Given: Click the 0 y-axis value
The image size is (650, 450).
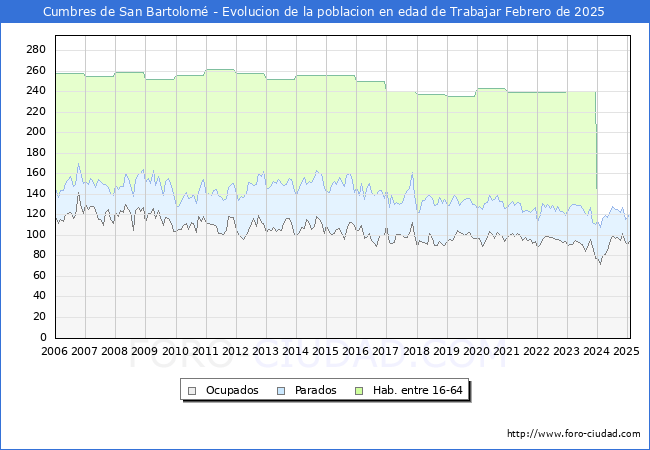Looking at the screenshot, I should point(43,337).
